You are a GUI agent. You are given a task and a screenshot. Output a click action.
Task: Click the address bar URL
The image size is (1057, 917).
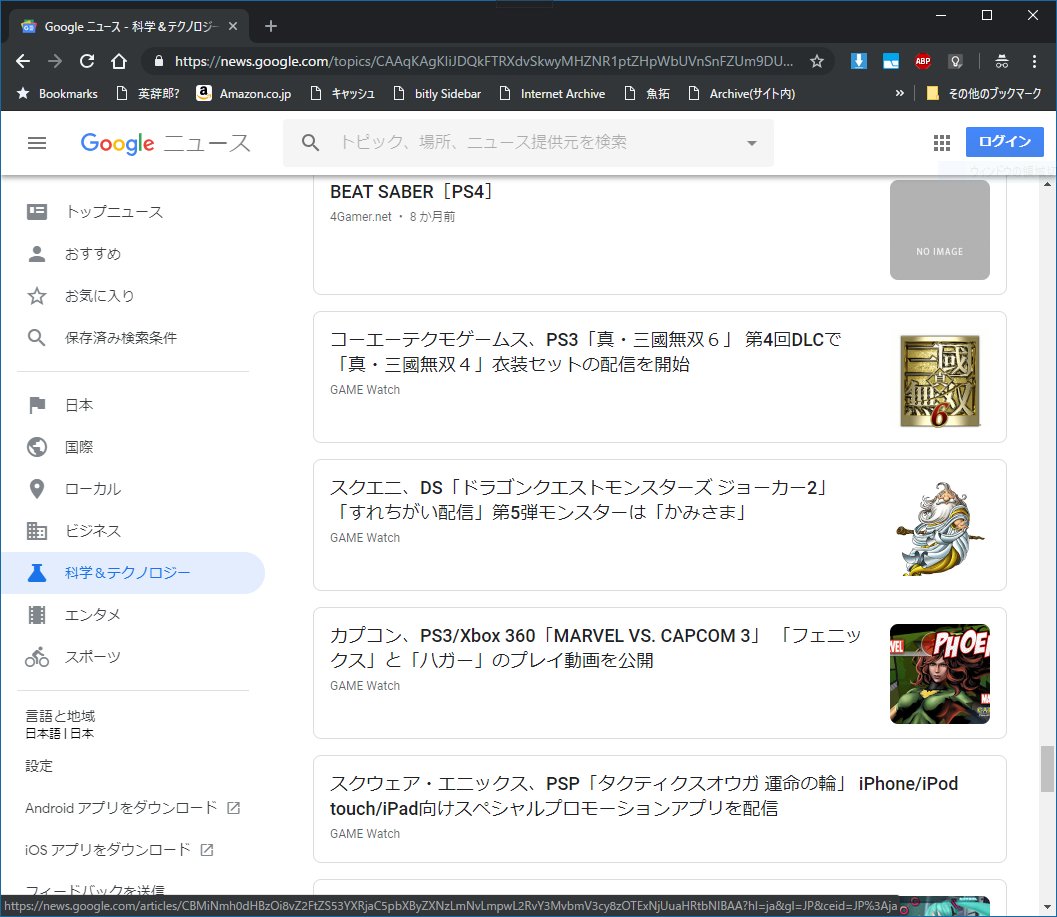pos(483,61)
